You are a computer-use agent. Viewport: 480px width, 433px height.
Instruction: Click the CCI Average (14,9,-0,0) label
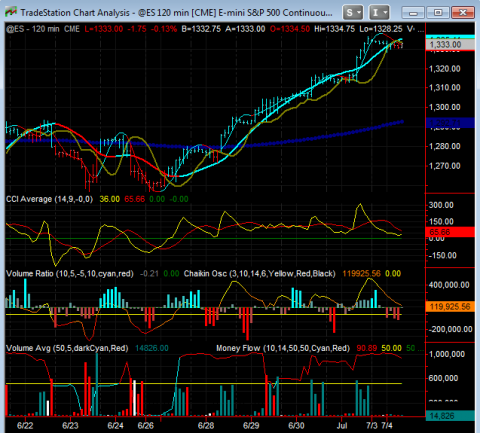tap(49, 199)
